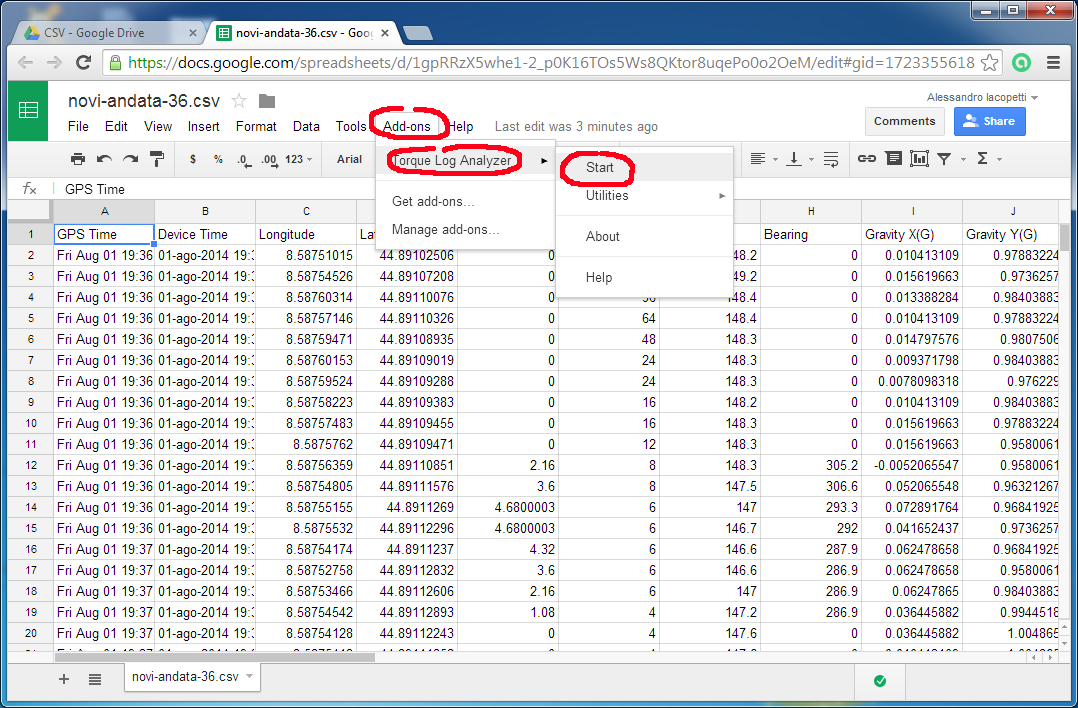This screenshot has width=1078, height=708.
Task: Format selection as percent
Action: coord(217,159)
